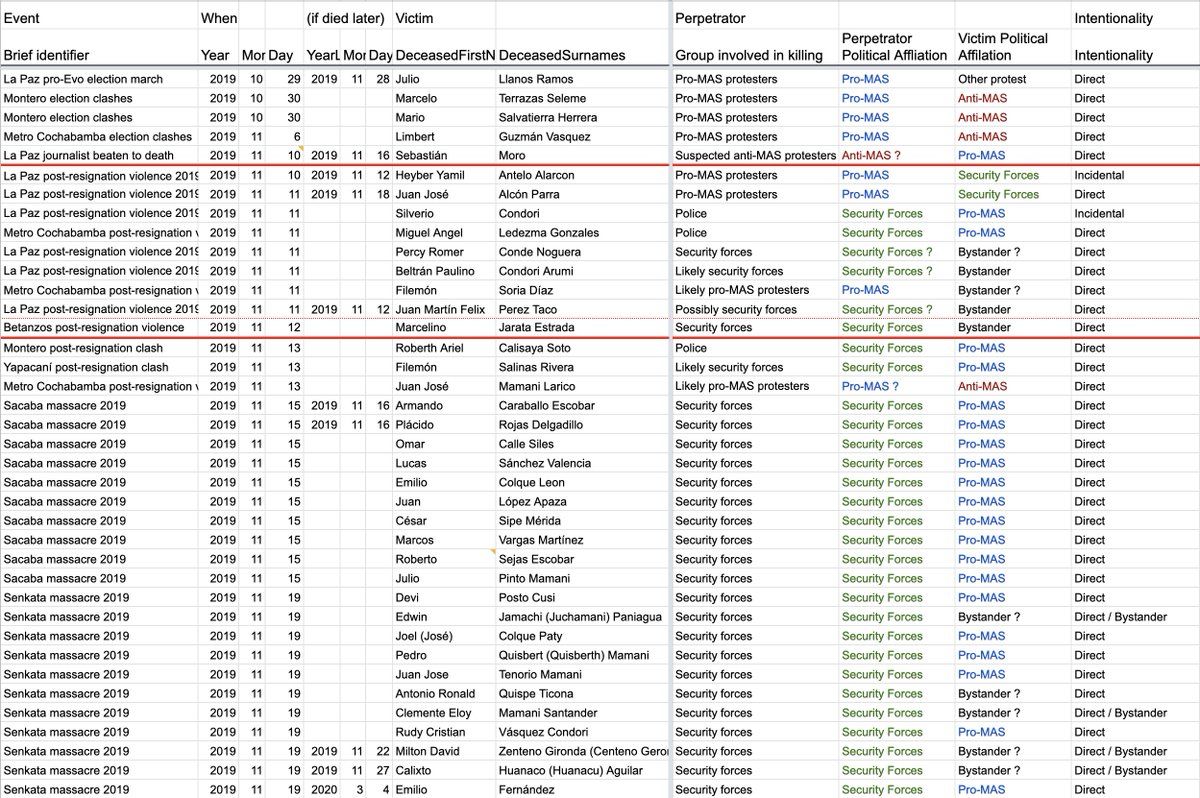The image size is (1200, 798).
Task: Click the 'Group involved in killing' header
Action: [x=748, y=55]
